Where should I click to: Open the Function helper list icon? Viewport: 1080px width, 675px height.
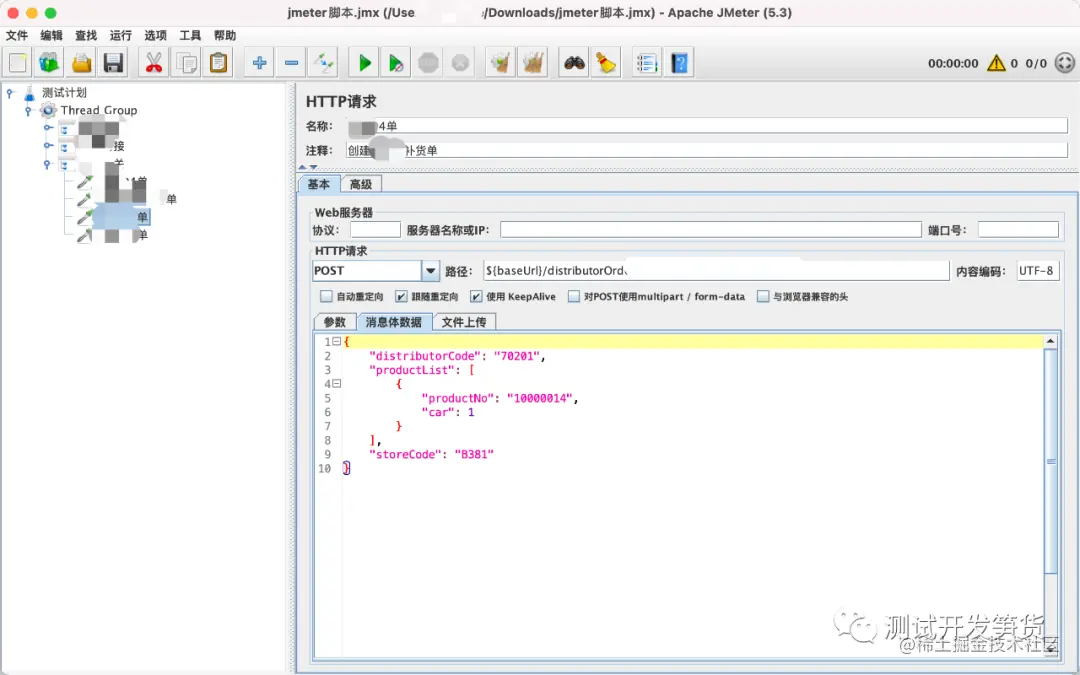647,63
